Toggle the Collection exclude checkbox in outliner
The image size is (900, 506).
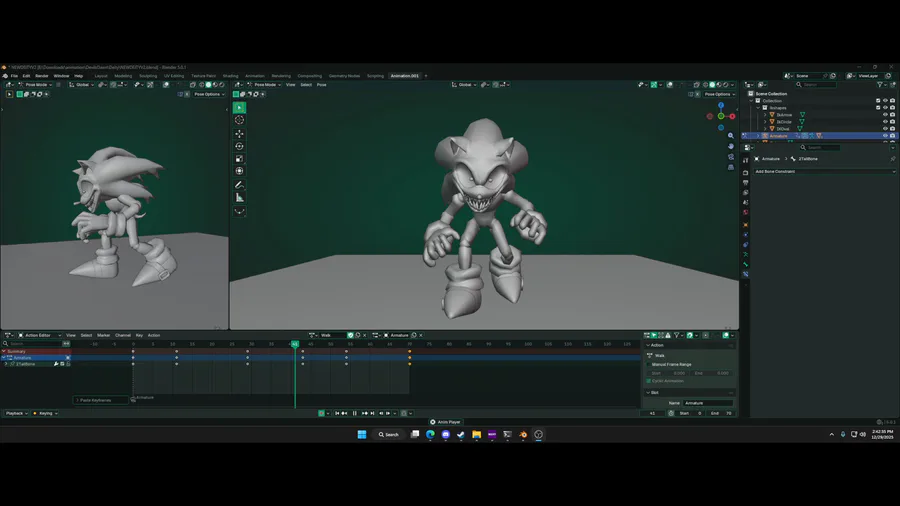coord(878,101)
